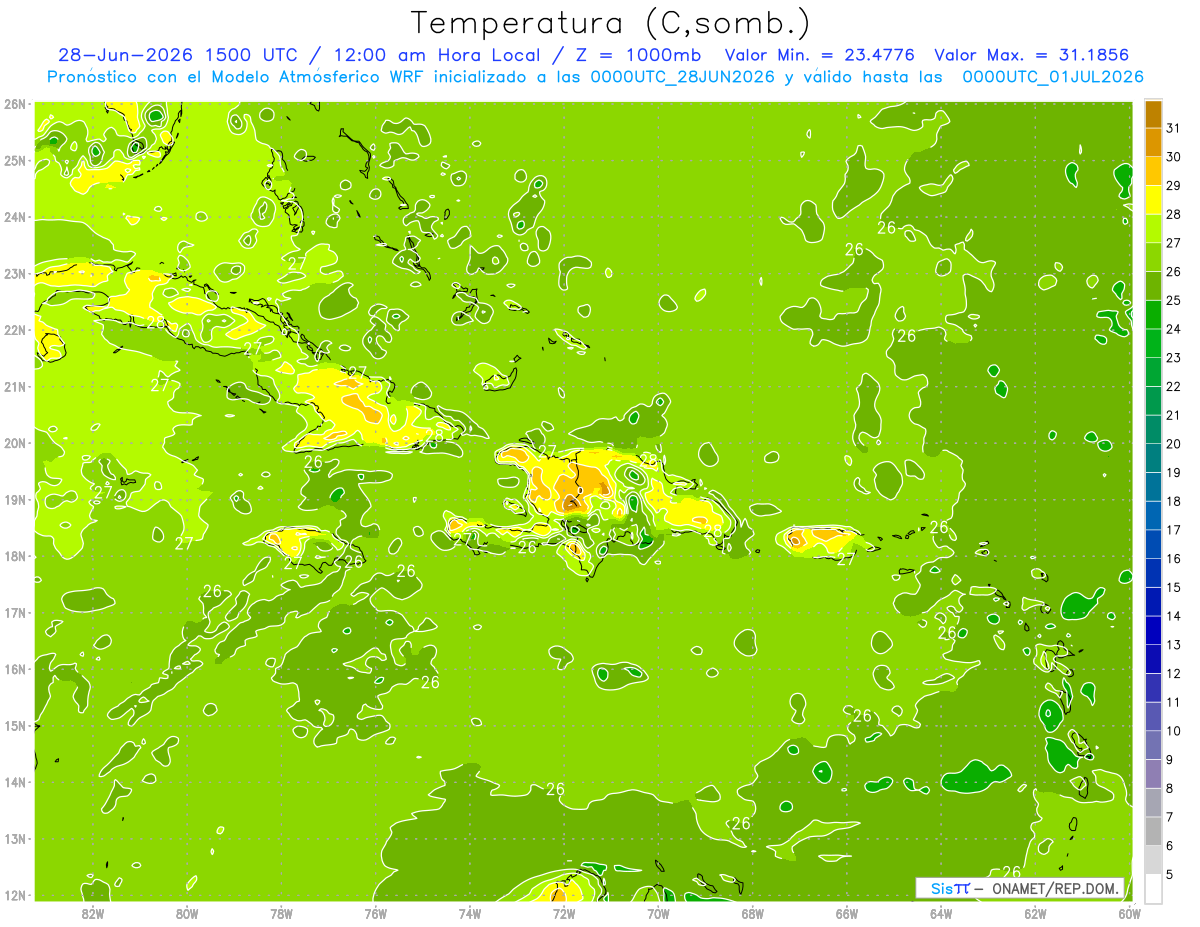This screenshot has width=1200, height=927.
Task: Select valid-until time "0000UTC_01JUL2026" in the forecast line
Action: coord(1053,77)
